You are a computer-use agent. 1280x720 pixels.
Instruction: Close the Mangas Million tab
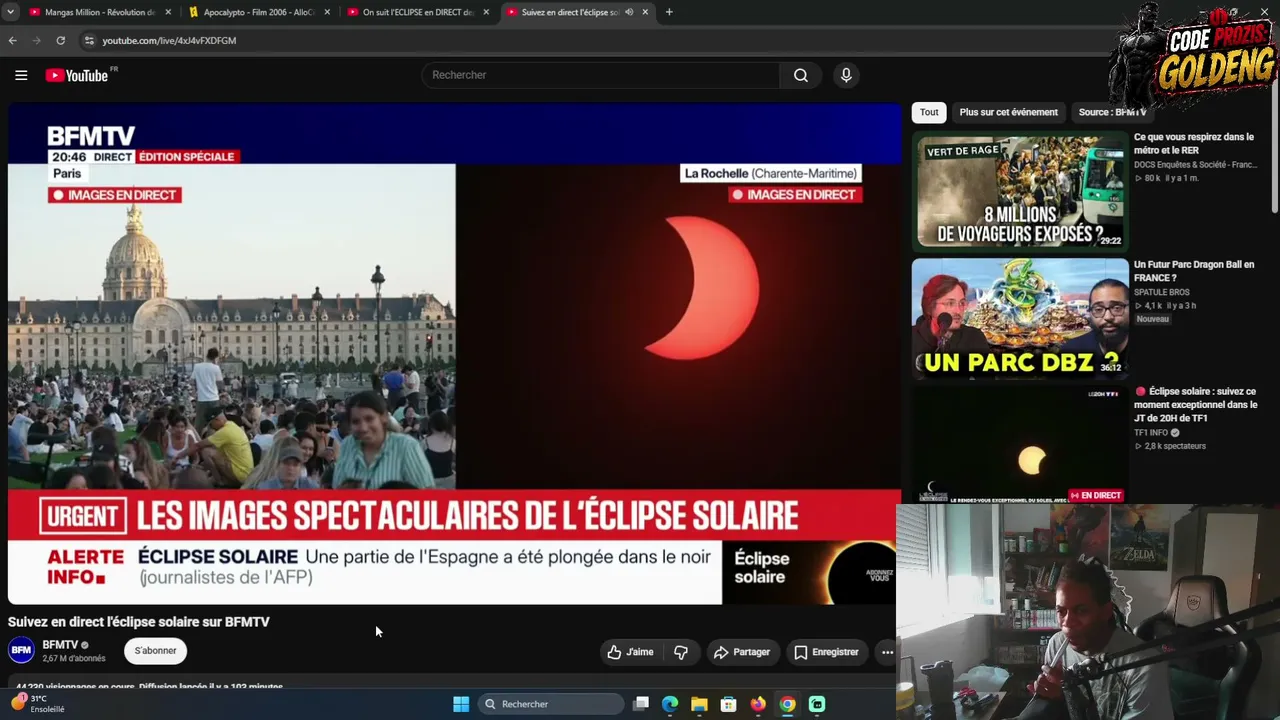168,12
